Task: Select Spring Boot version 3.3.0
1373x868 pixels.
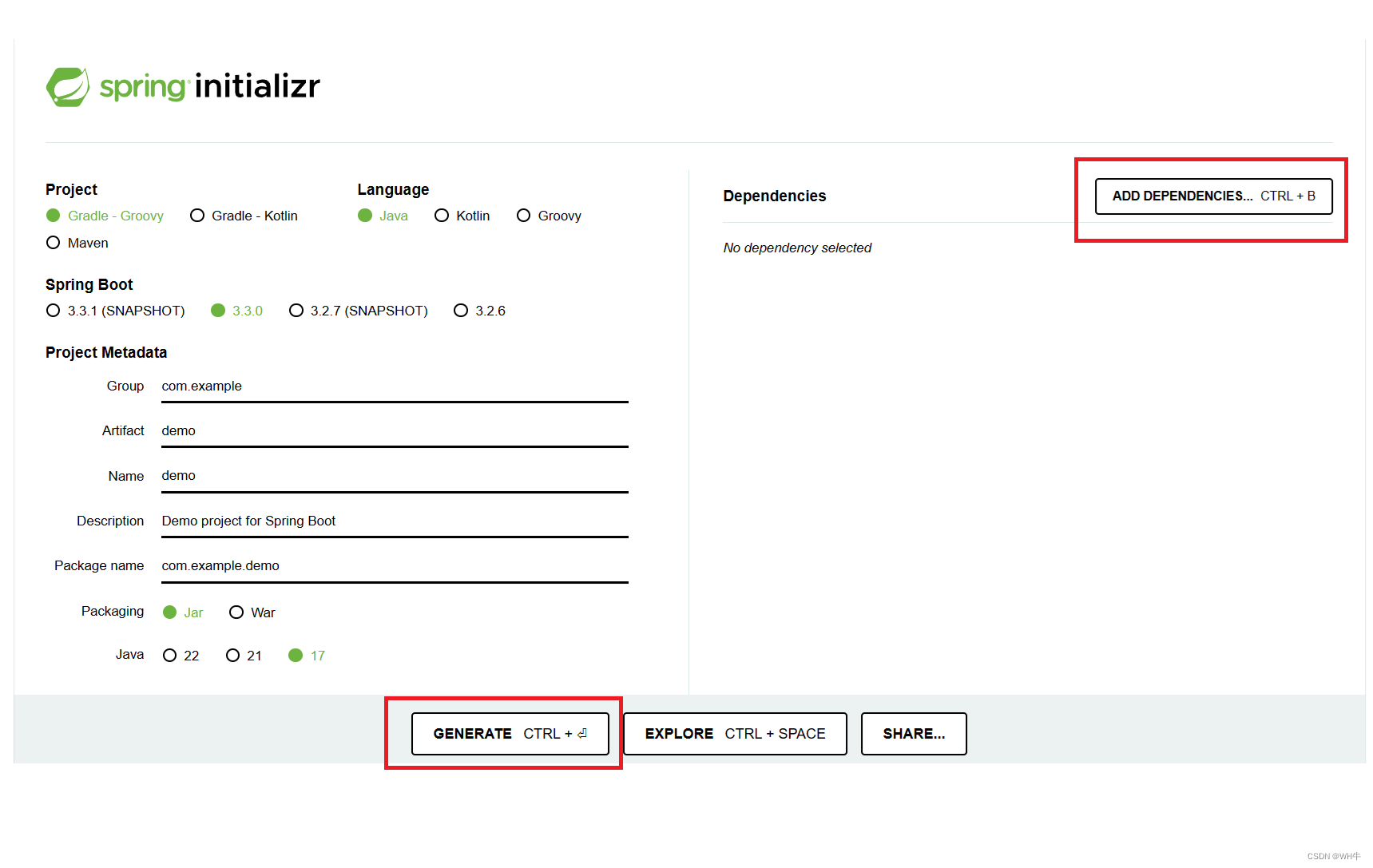Action: pos(236,311)
